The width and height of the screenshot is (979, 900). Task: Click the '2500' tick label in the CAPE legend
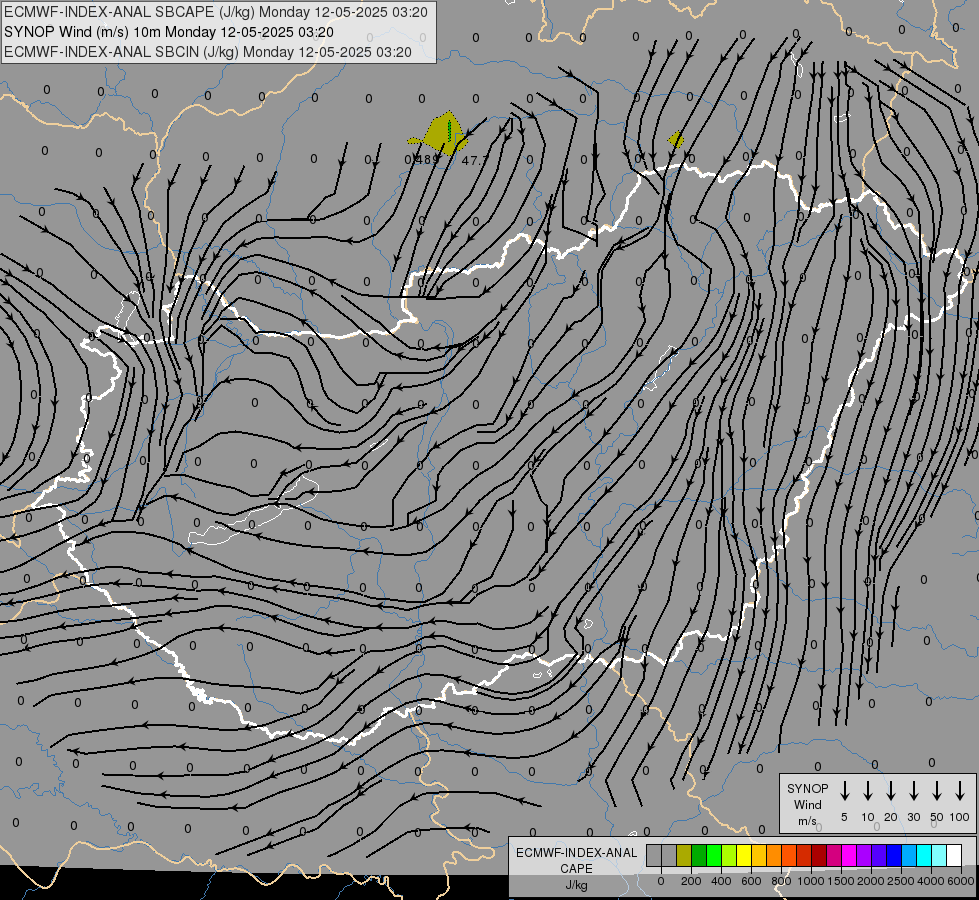tap(901, 881)
